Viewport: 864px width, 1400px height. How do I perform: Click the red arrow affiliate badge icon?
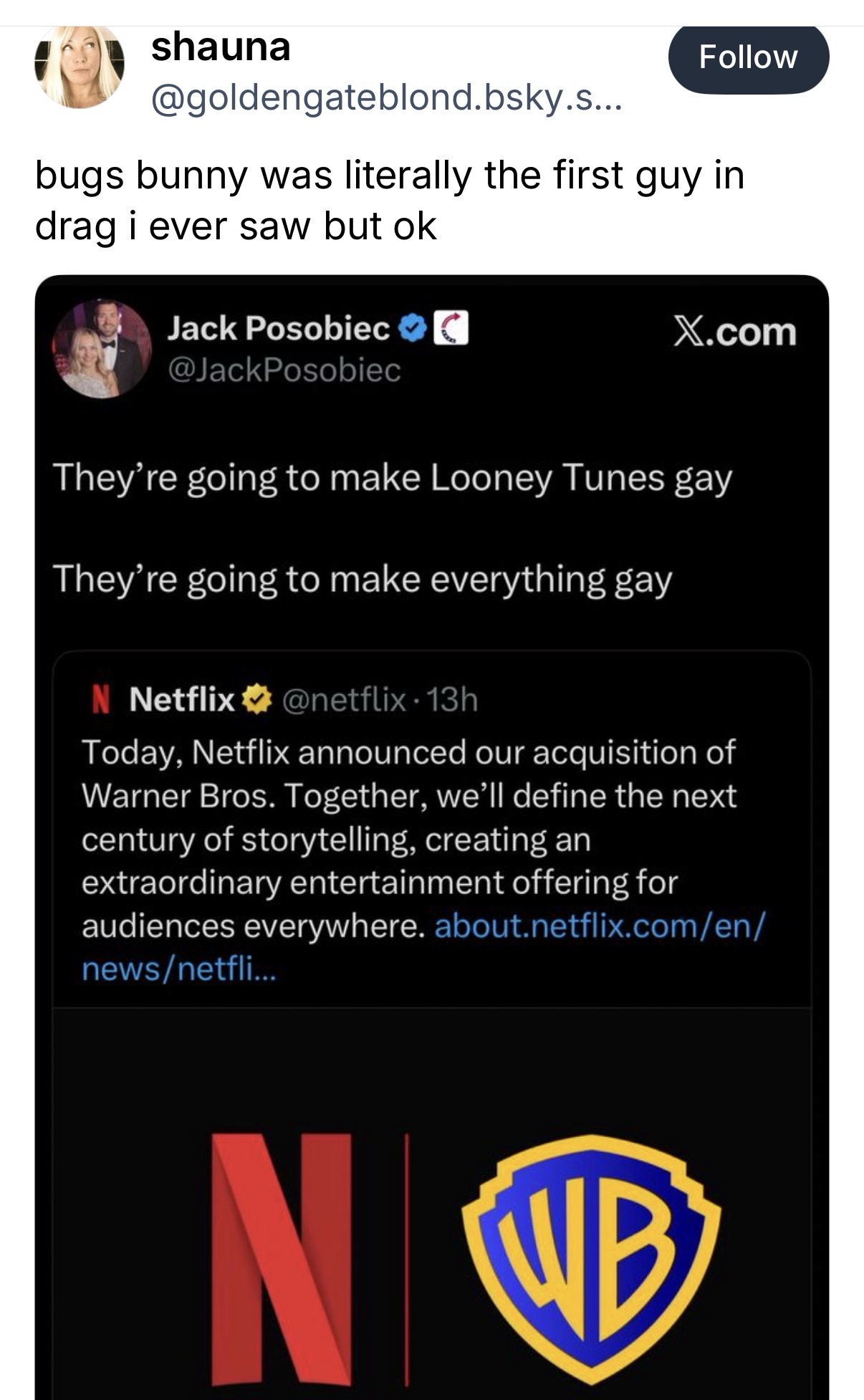(451, 330)
